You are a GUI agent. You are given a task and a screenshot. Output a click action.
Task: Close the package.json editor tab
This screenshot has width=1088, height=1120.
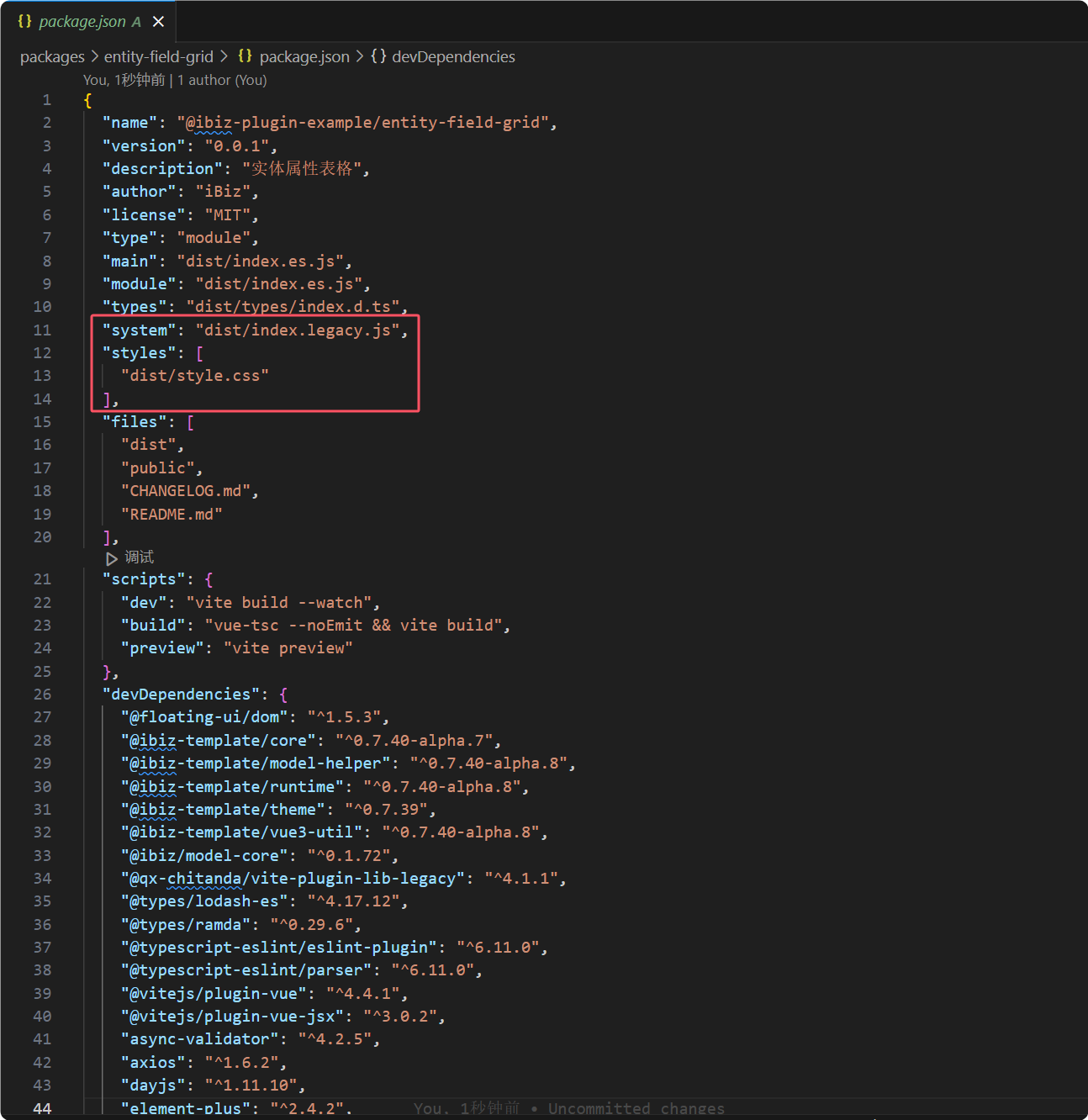(158, 22)
